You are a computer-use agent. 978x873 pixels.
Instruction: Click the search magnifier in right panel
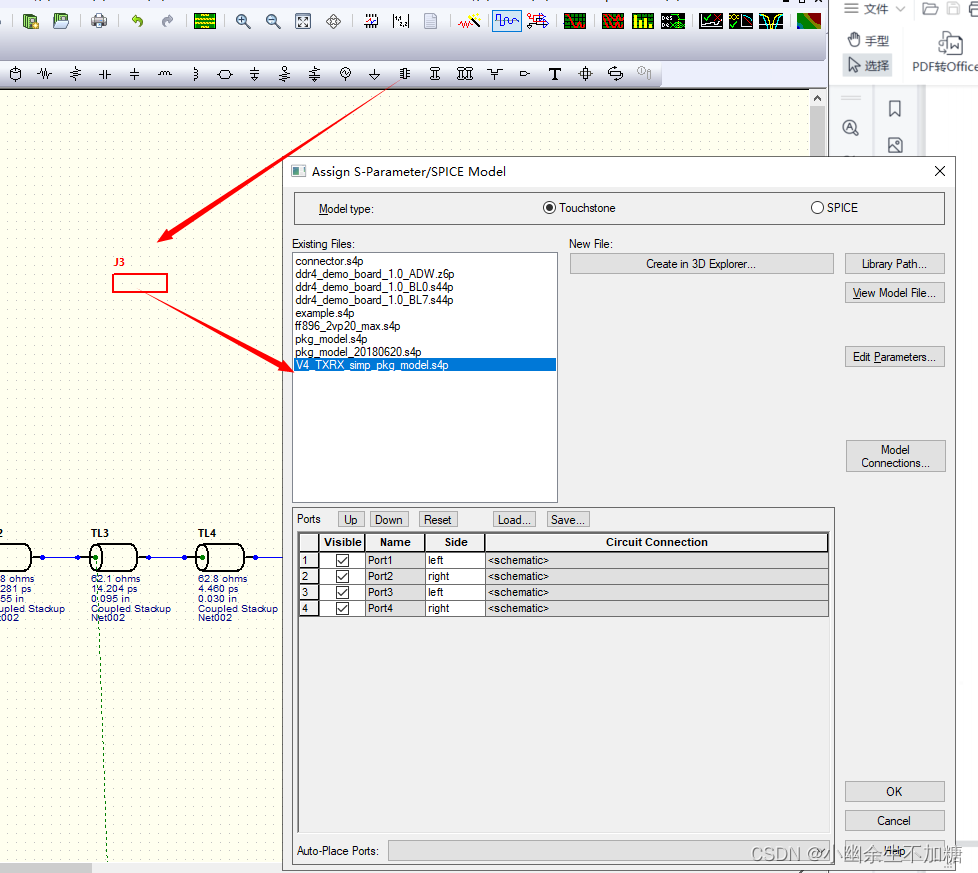pyautogui.click(x=851, y=128)
